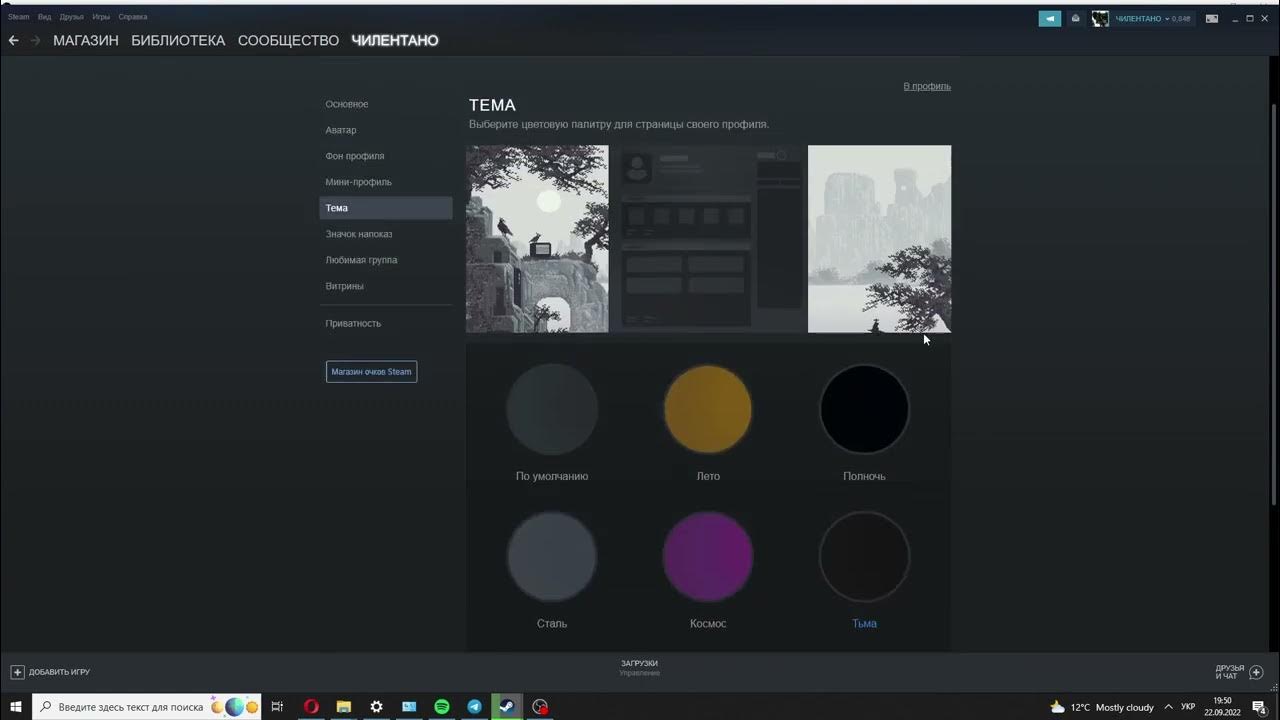
Task: Open Friends and Chat plus icon
Action: 1257,672
